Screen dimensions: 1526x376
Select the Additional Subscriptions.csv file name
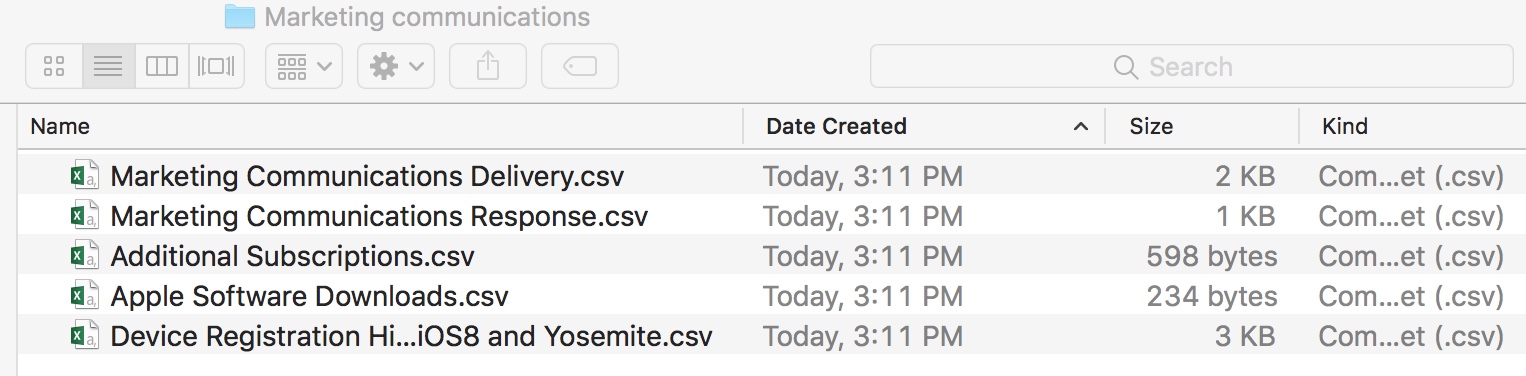coord(292,257)
